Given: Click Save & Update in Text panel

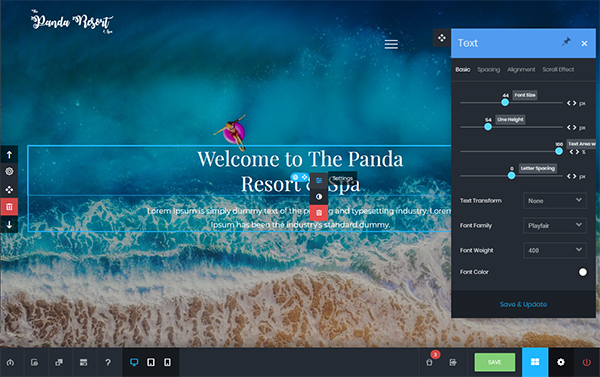Looking at the screenshot, I should (523, 304).
